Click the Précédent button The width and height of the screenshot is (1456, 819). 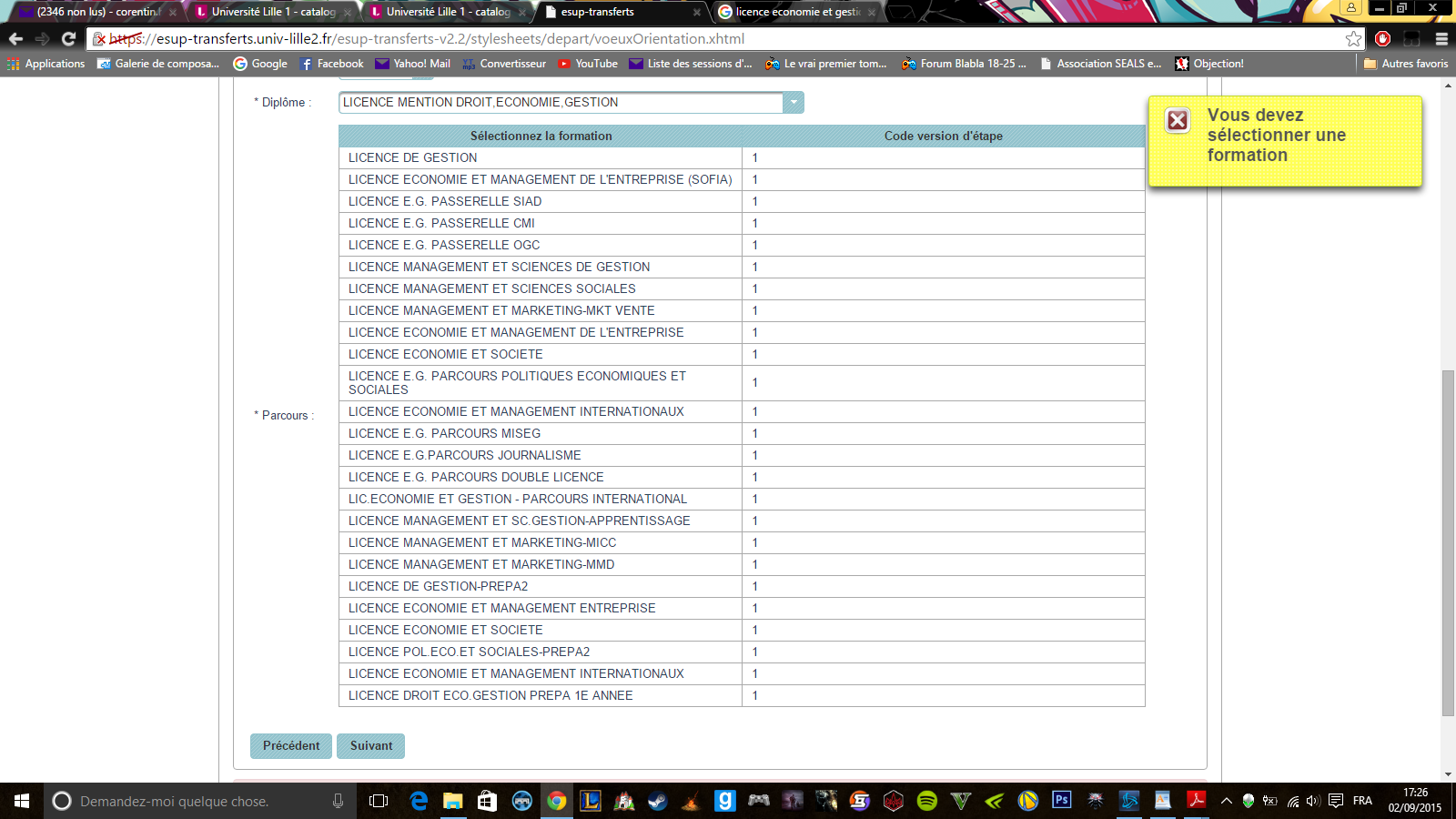point(290,745)
